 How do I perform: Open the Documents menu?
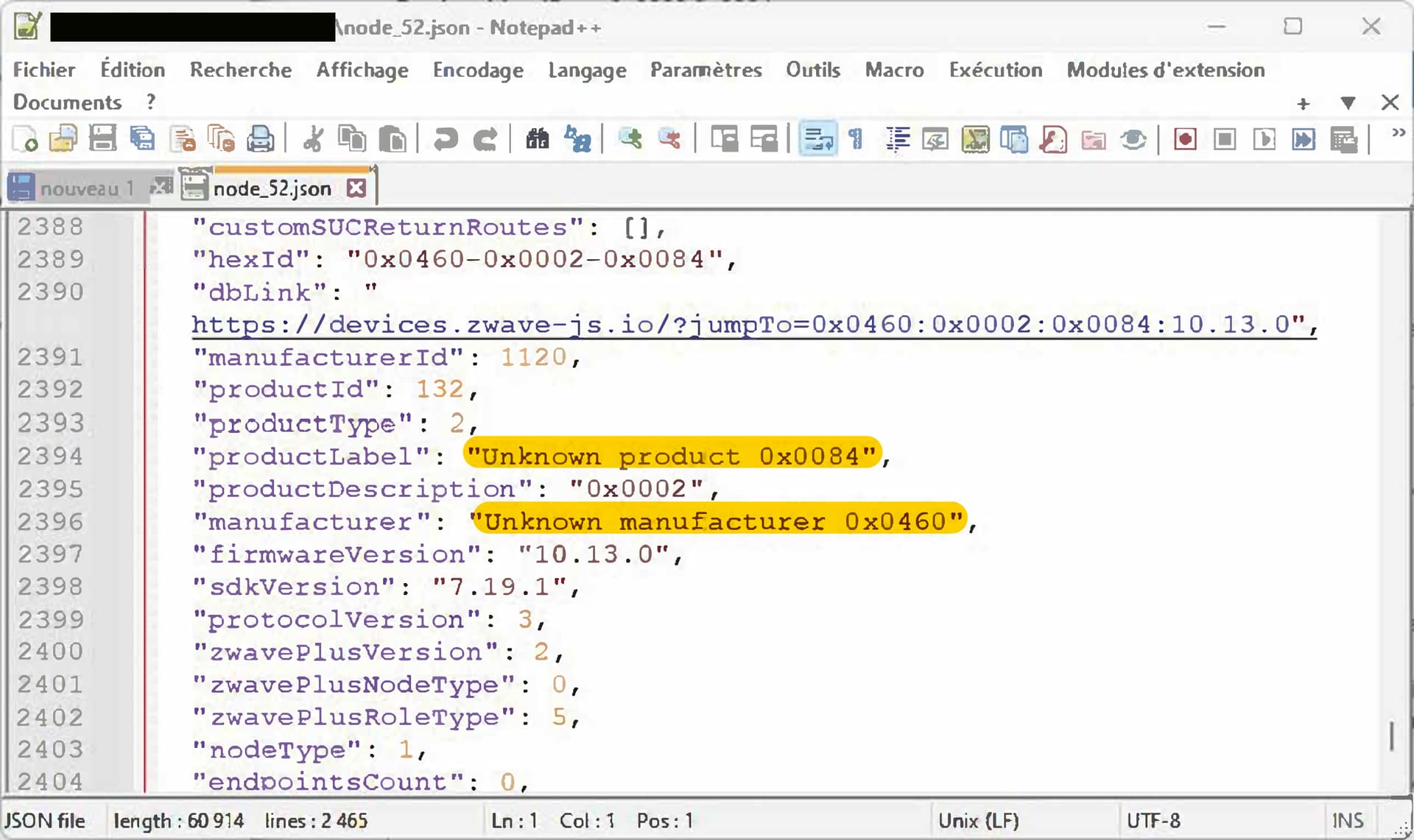click(67, 102)
